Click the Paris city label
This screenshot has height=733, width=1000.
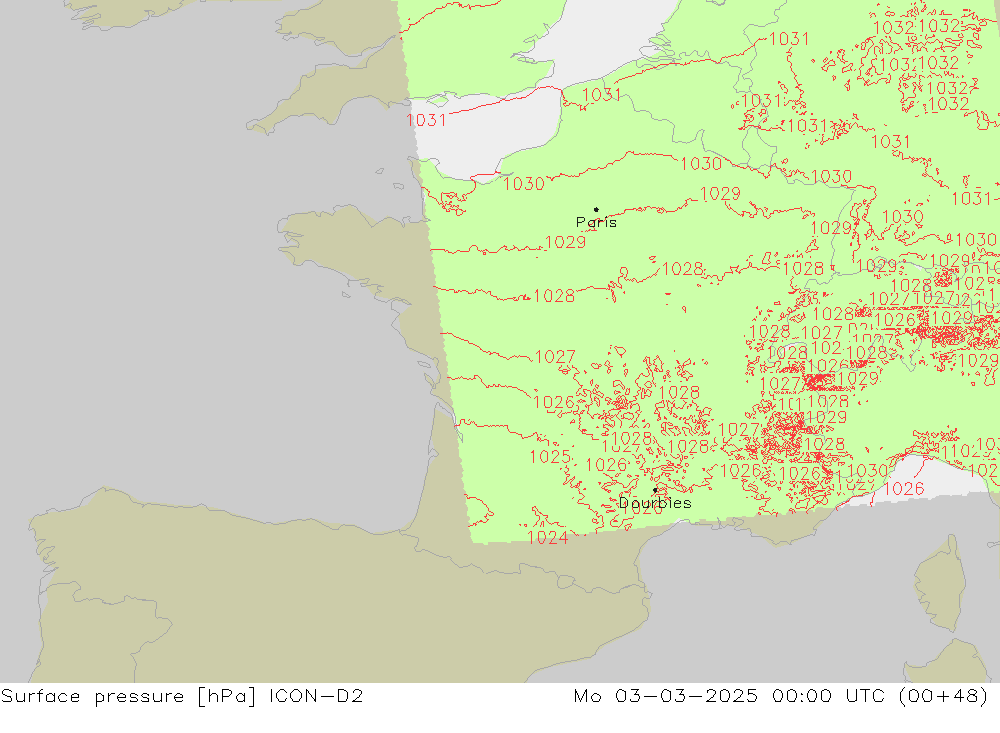click(596, 222)
